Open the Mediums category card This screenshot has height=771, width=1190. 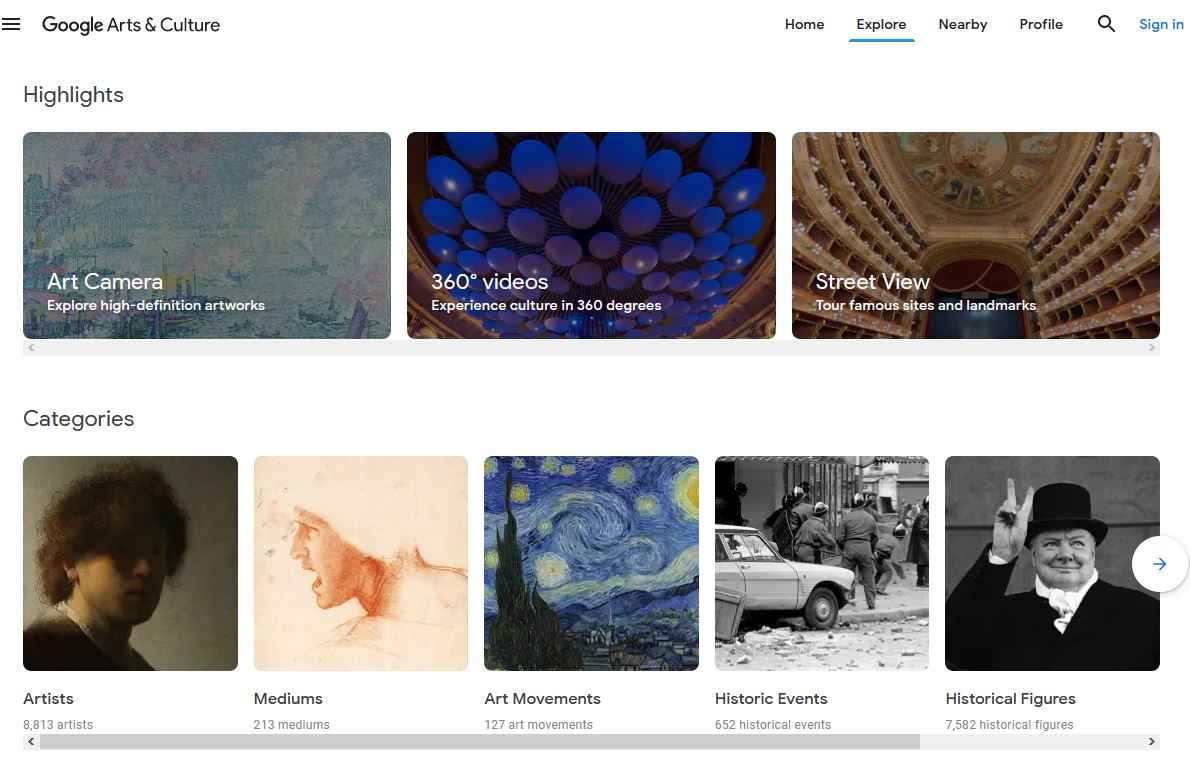pyautogui.click(x=360, y=563)
